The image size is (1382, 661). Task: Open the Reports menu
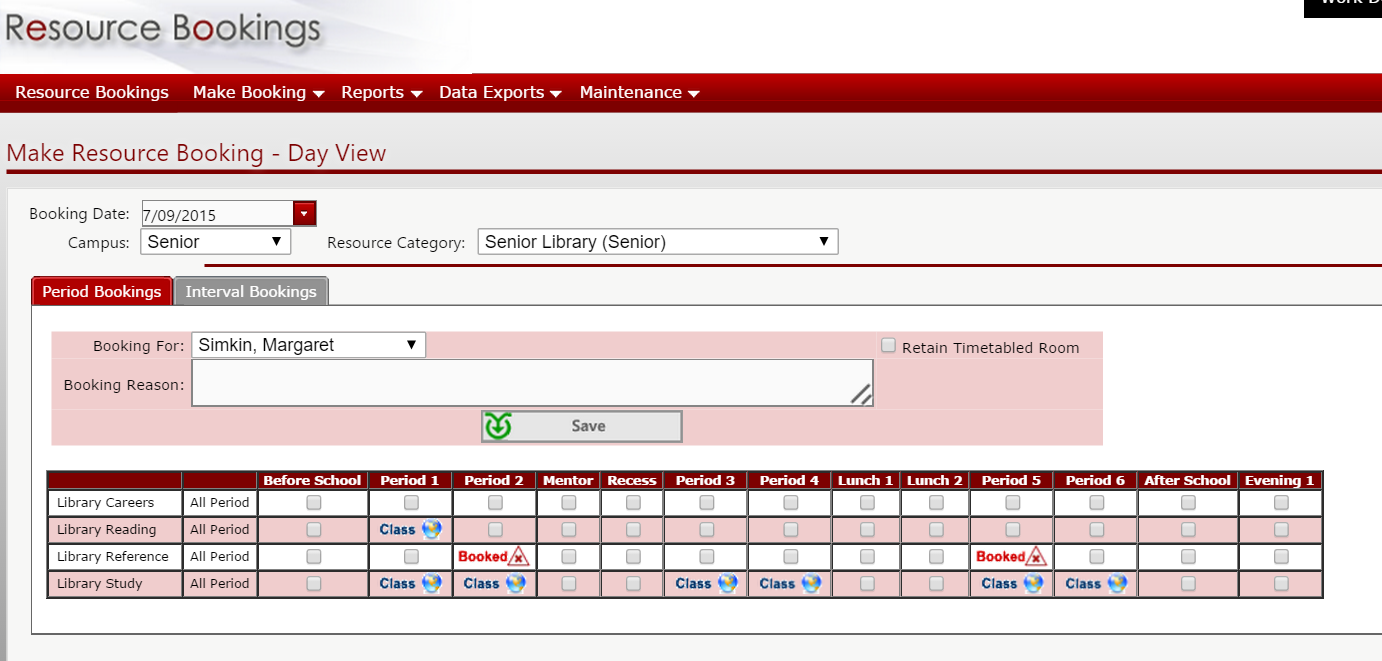(381, 93)
